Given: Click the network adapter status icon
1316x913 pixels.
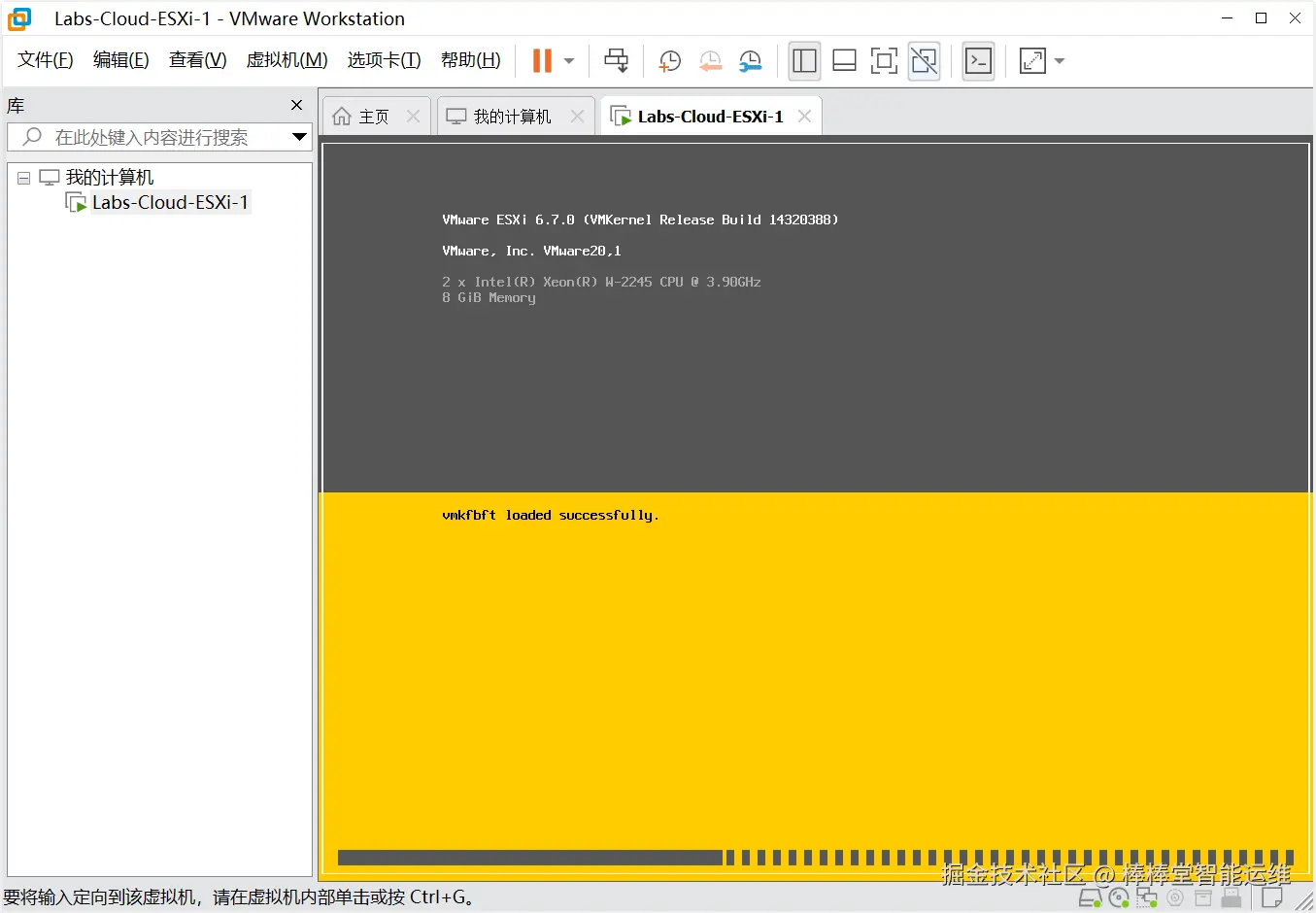Looking at the screenshot, I should [x=1147, y=897].
